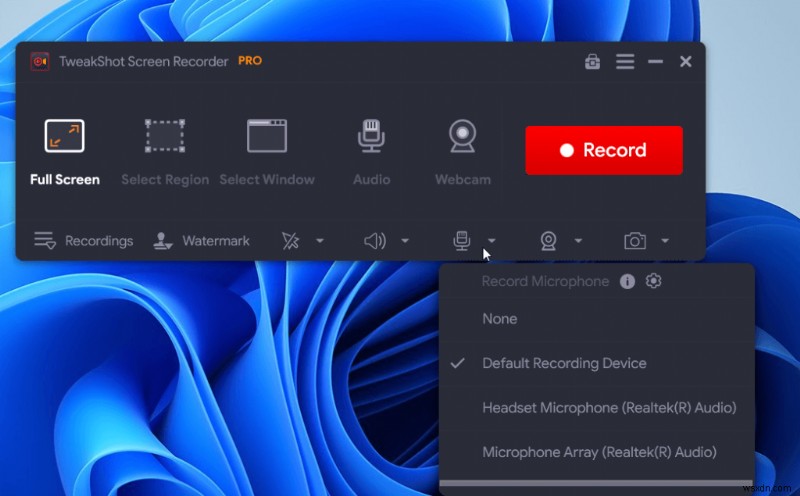The height and width of the screenshot is (496, 800).
Task: Select Default Recording Device option
Action: pyautogui.click(x=564, y=364)
